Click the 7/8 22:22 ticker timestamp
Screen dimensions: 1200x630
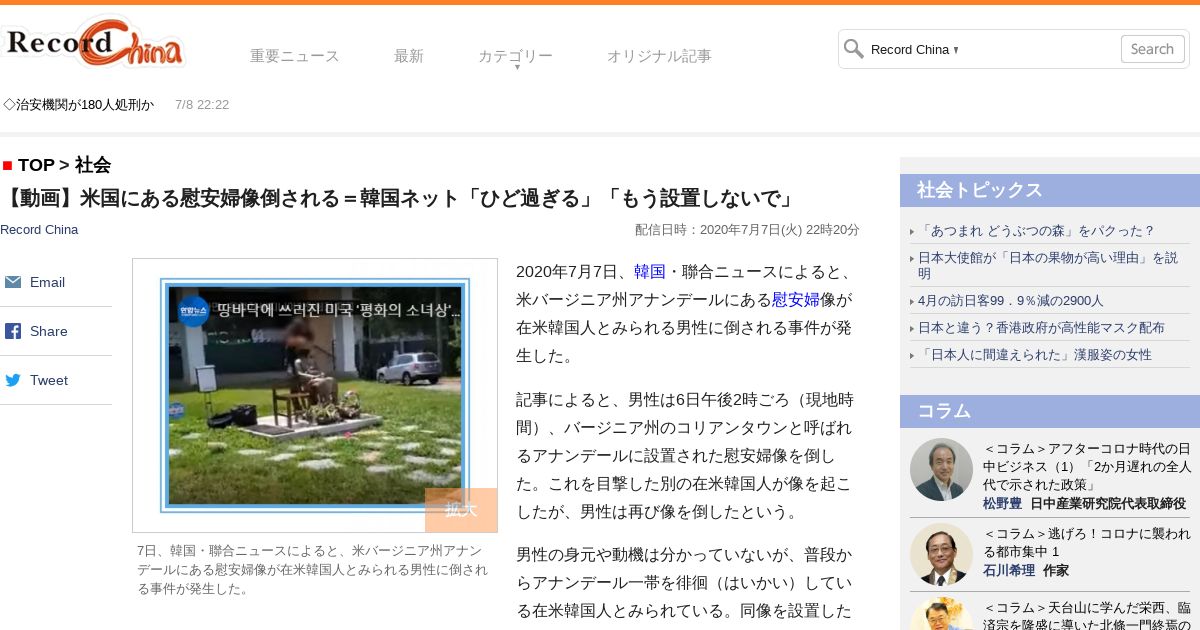[x=202, y=104]
